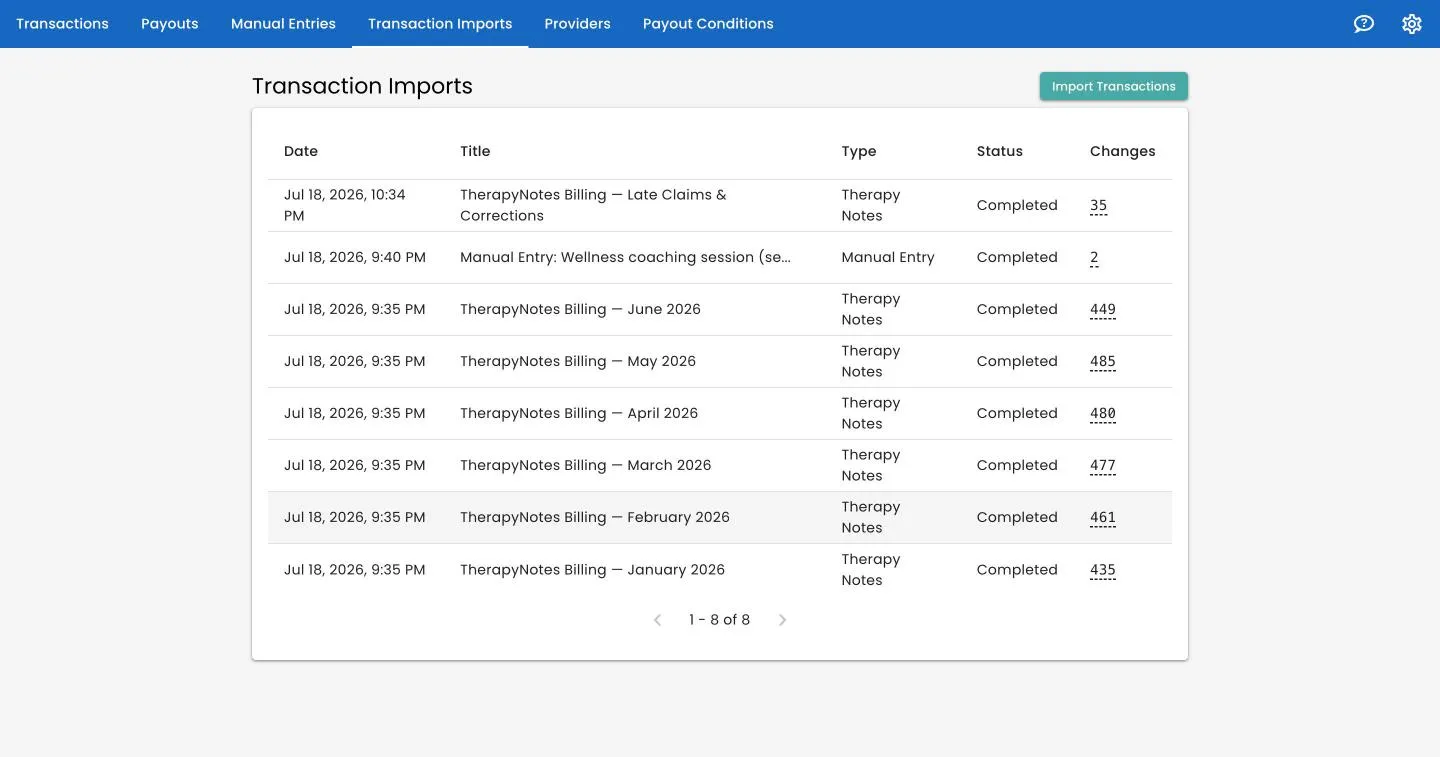
Task: Click the Changes column header
Action: [1122, 151]
